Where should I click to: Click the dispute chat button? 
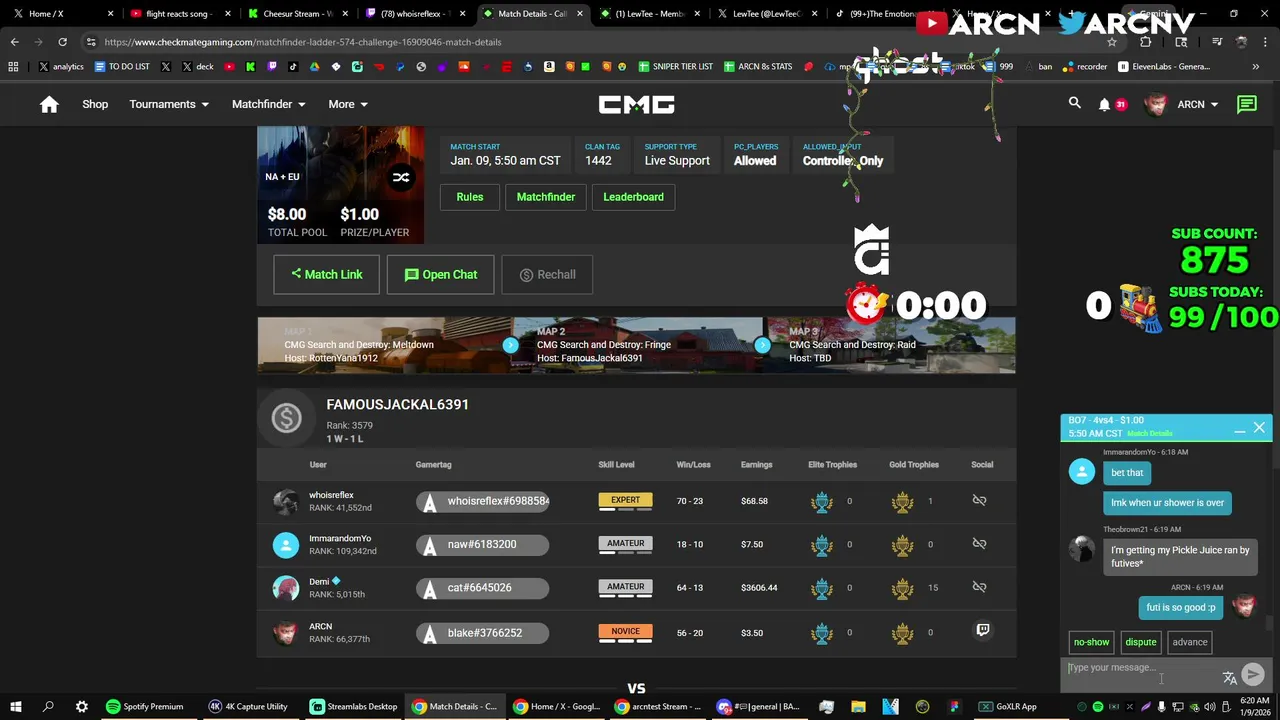click(1141, 642)
